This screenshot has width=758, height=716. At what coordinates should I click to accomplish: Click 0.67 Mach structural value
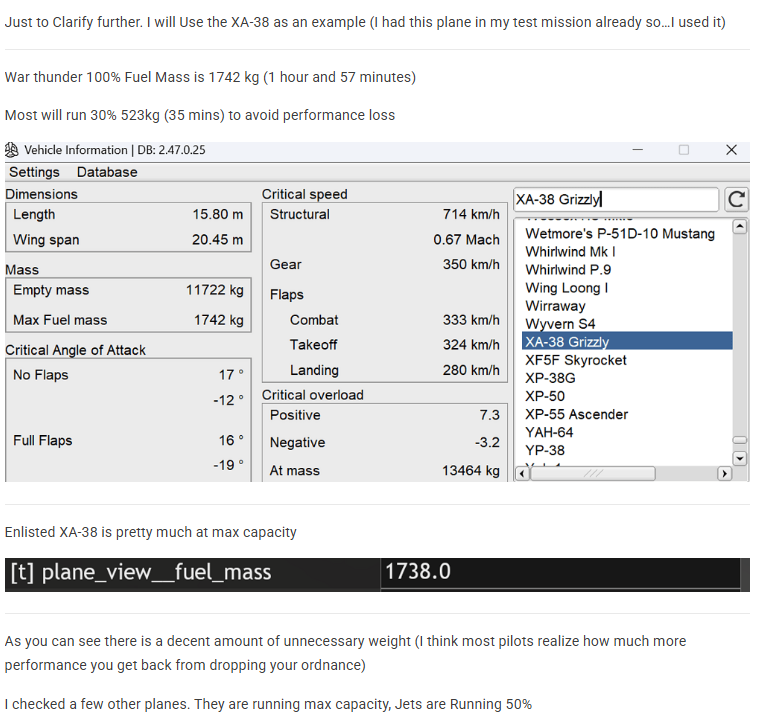pos(466,240)
